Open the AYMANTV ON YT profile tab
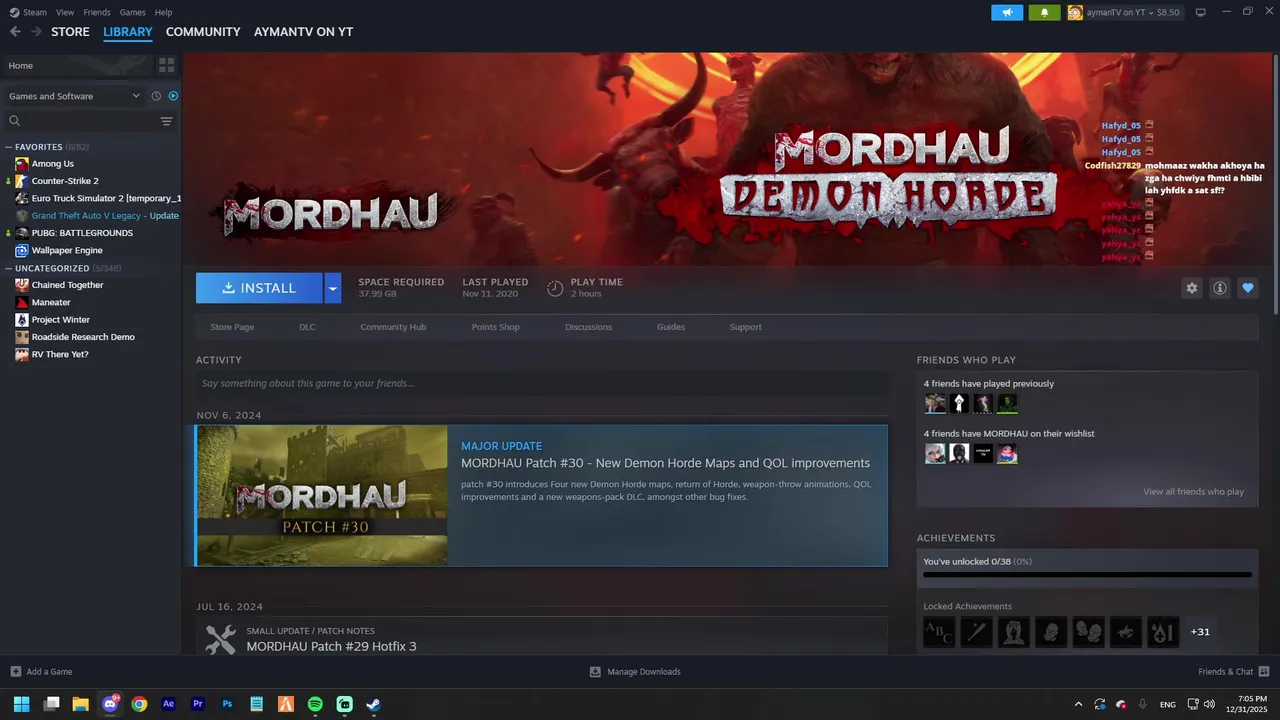This screenshot has width=1280, height=720. click(x=303, y=32)
